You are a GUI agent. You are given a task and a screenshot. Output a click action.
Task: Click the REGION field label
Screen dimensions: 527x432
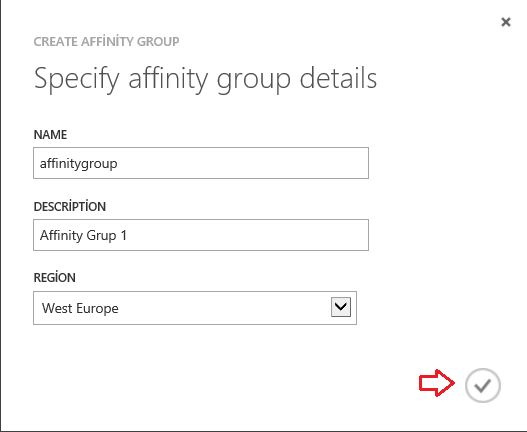tap(54, 278)
